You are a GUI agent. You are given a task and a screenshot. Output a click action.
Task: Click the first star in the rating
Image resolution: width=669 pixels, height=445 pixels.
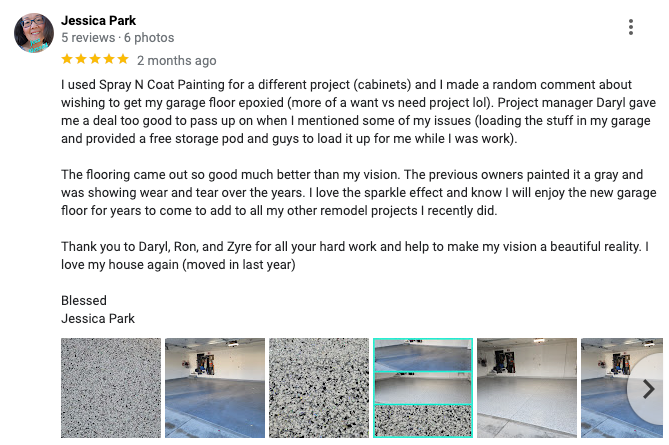(67, 60)
